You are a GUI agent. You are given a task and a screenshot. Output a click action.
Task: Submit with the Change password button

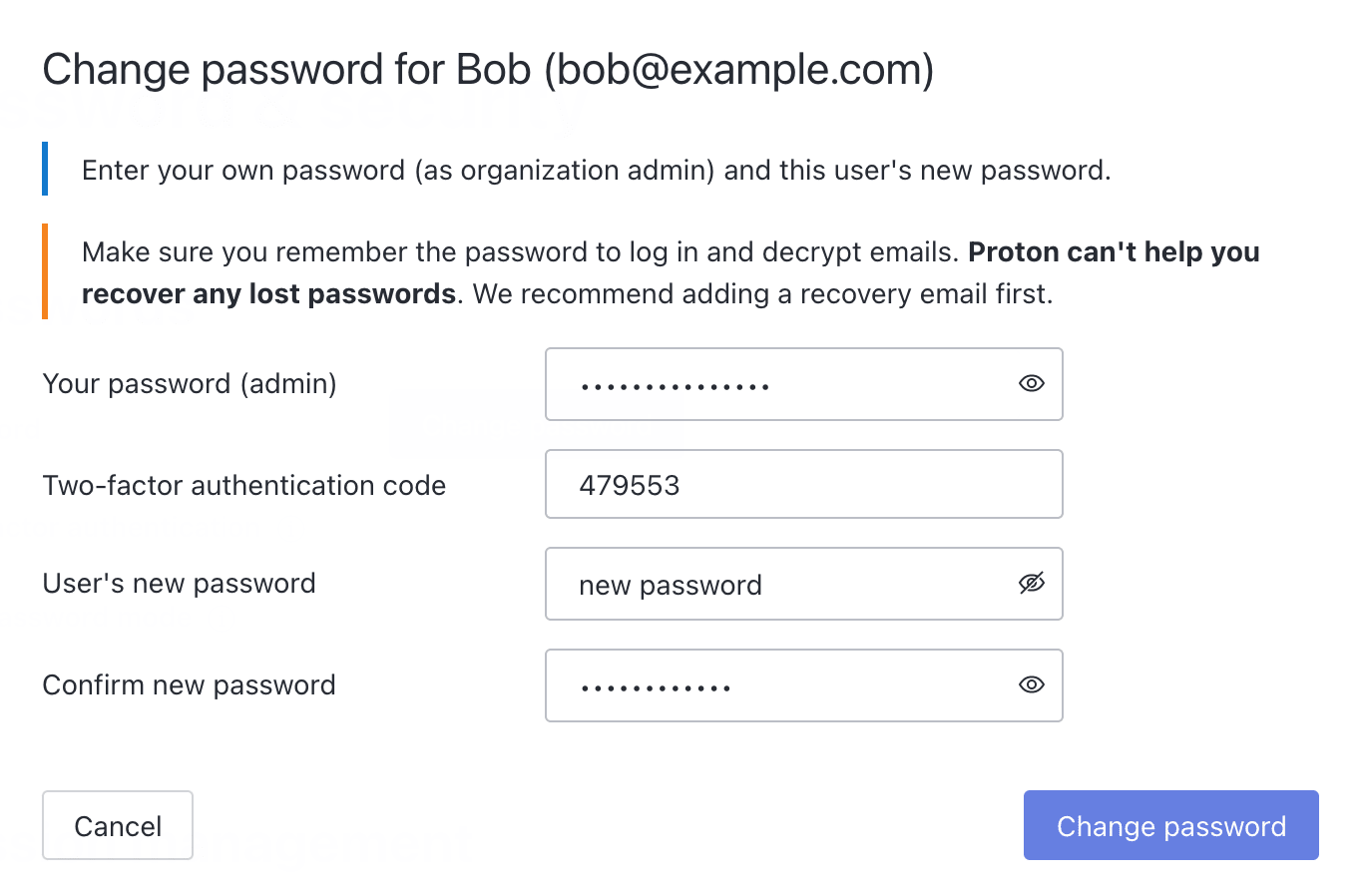[x=1170, y=825]
